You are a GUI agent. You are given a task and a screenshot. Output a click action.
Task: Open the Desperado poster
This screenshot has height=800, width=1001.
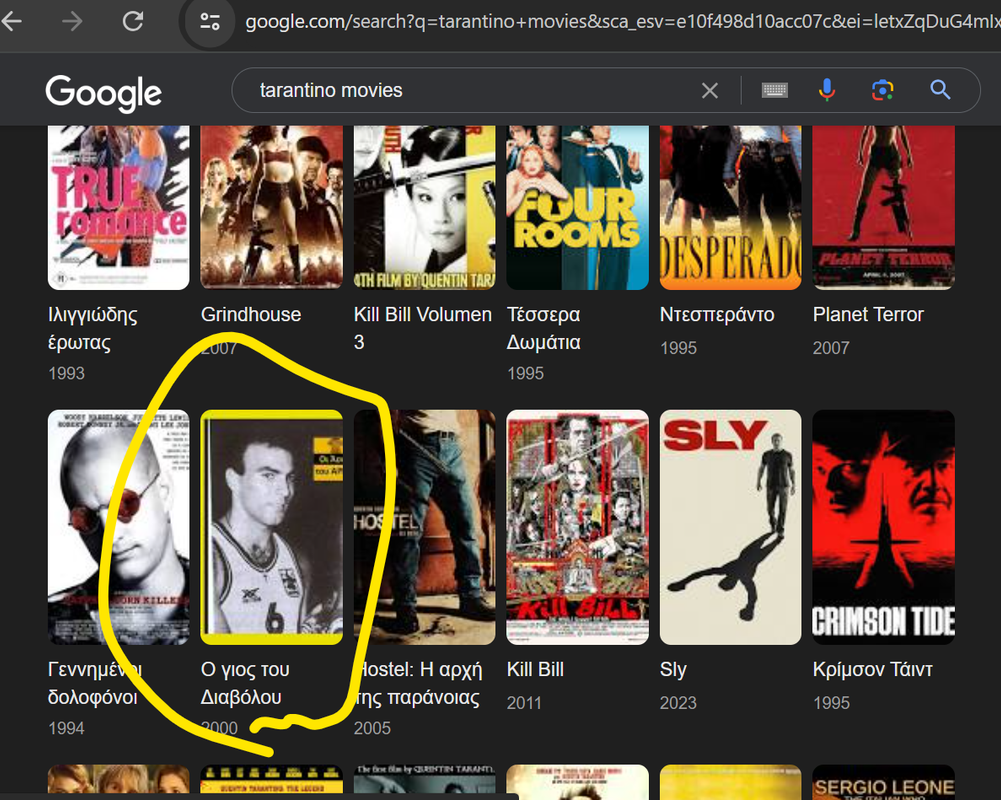pos(730,208)
